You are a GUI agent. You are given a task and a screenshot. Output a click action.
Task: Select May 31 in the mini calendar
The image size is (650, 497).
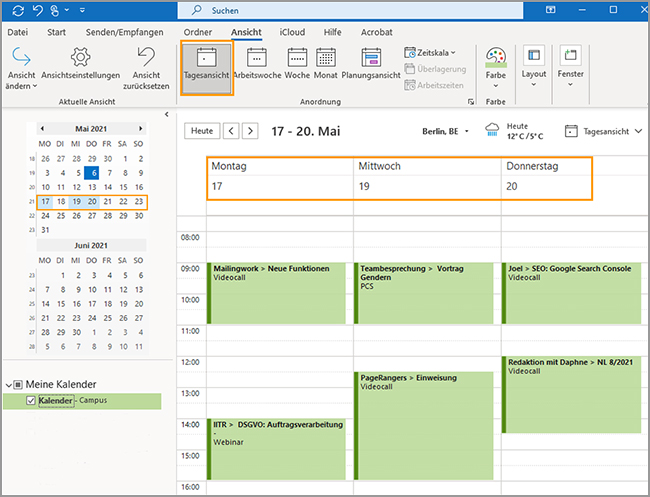[46, 230]
